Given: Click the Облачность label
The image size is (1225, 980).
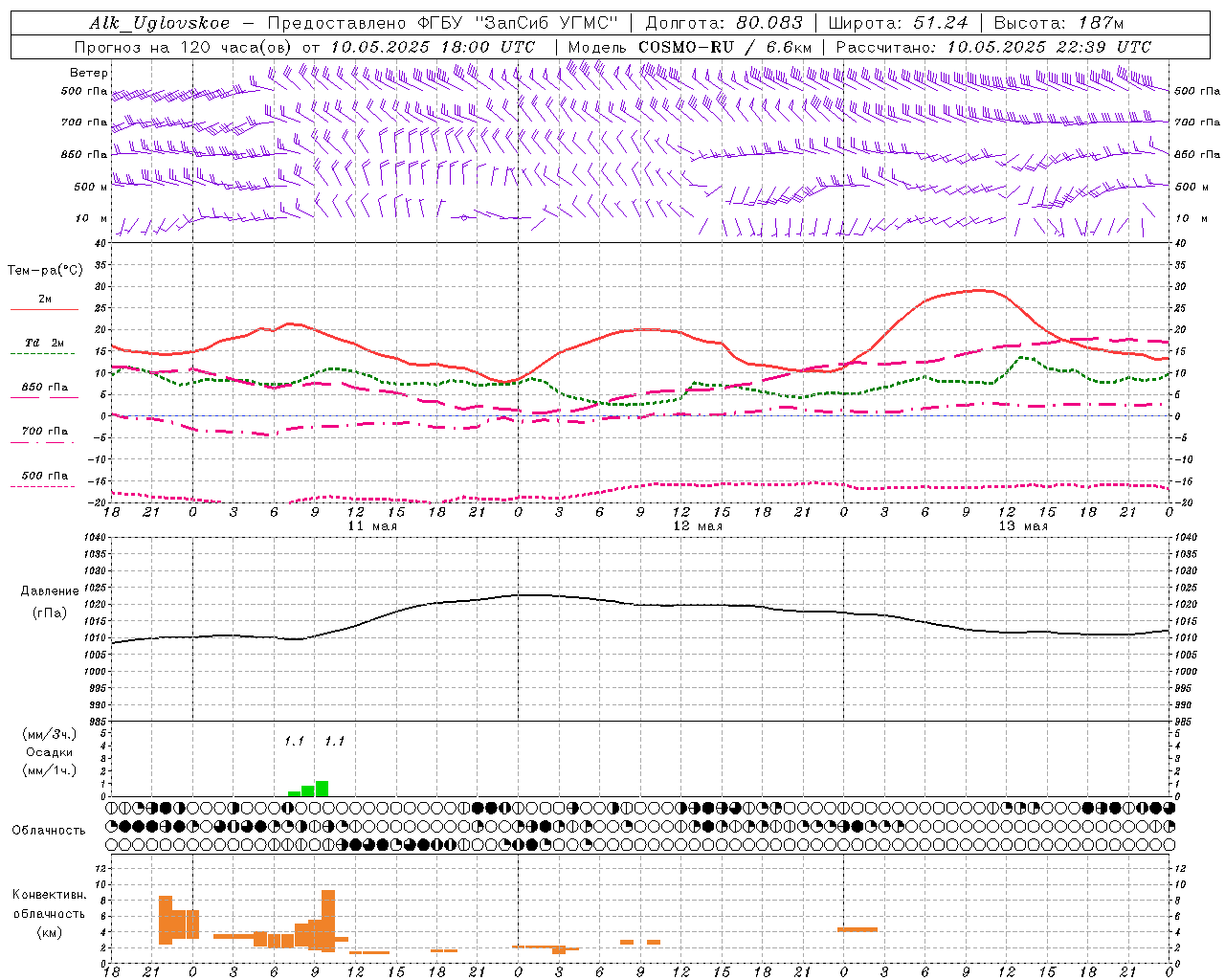Looking at the screenshot, I should click(x=49, y=831).
